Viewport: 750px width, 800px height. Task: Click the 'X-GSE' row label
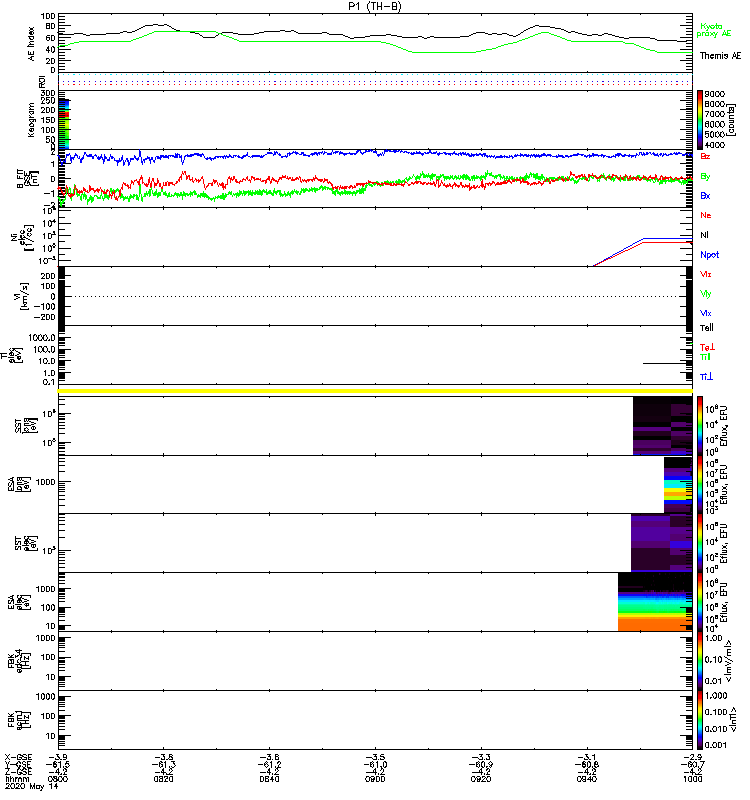tap(18, 757)
